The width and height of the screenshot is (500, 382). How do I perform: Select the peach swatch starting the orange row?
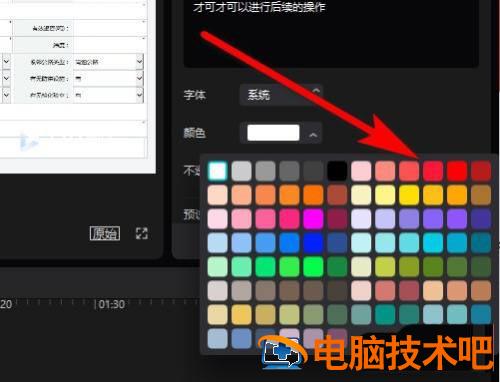217,195
